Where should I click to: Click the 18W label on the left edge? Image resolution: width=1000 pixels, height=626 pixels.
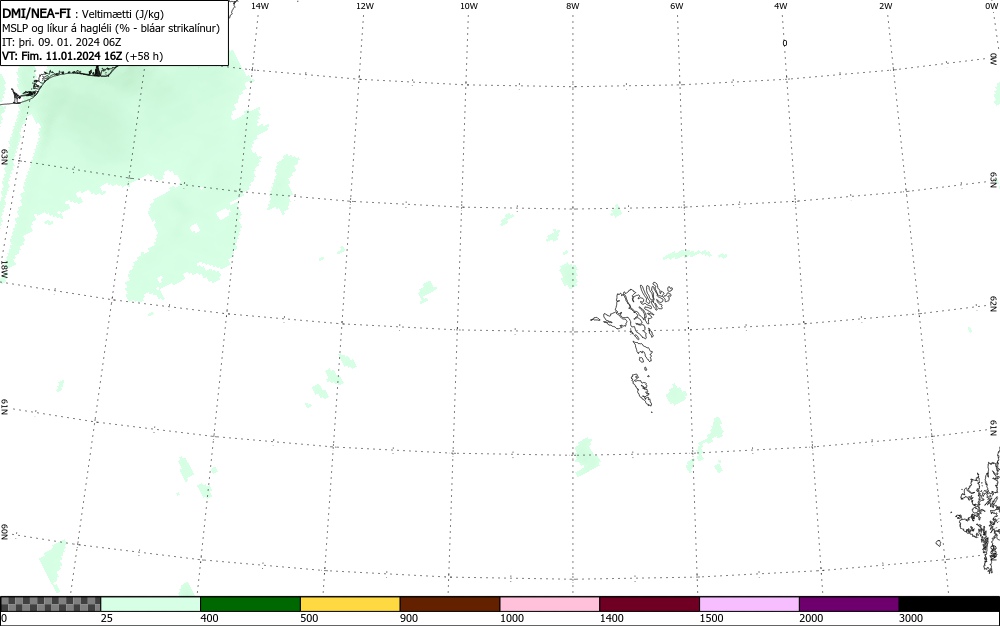click(4, 268)
